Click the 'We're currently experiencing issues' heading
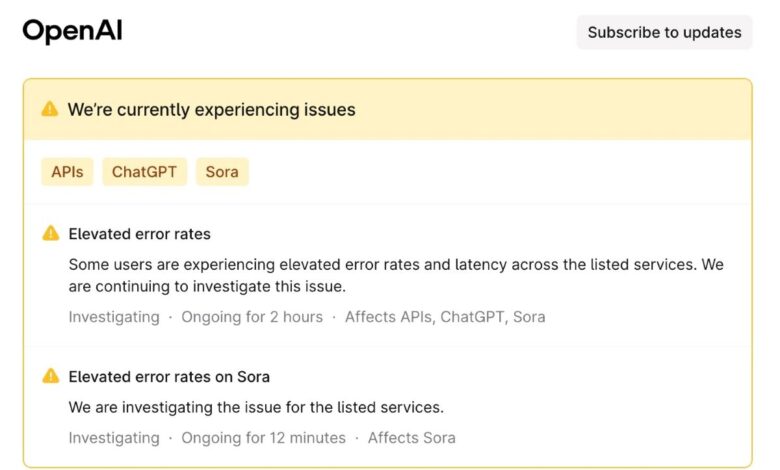The width and height of the screenshot is (780, 470). pyautogui.click(x=211, y=109)
